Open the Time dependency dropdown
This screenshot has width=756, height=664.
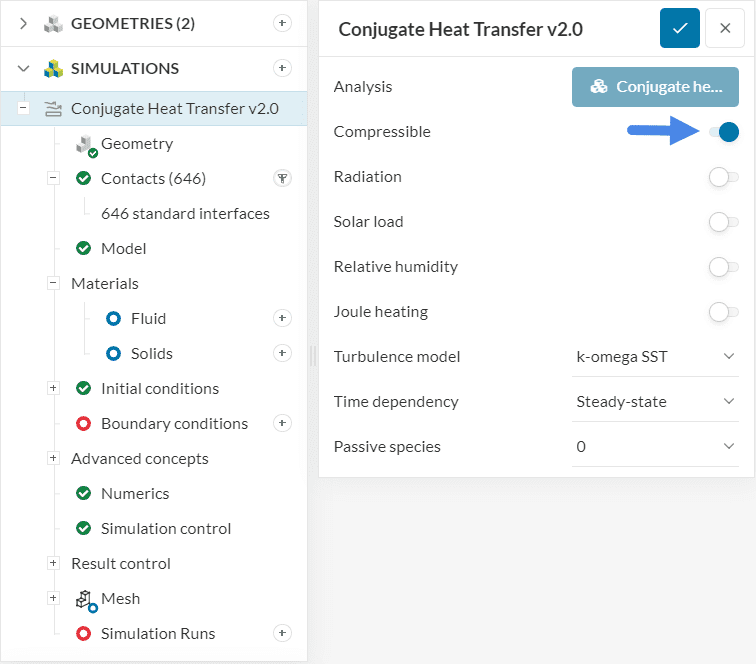tap(654, 402)
